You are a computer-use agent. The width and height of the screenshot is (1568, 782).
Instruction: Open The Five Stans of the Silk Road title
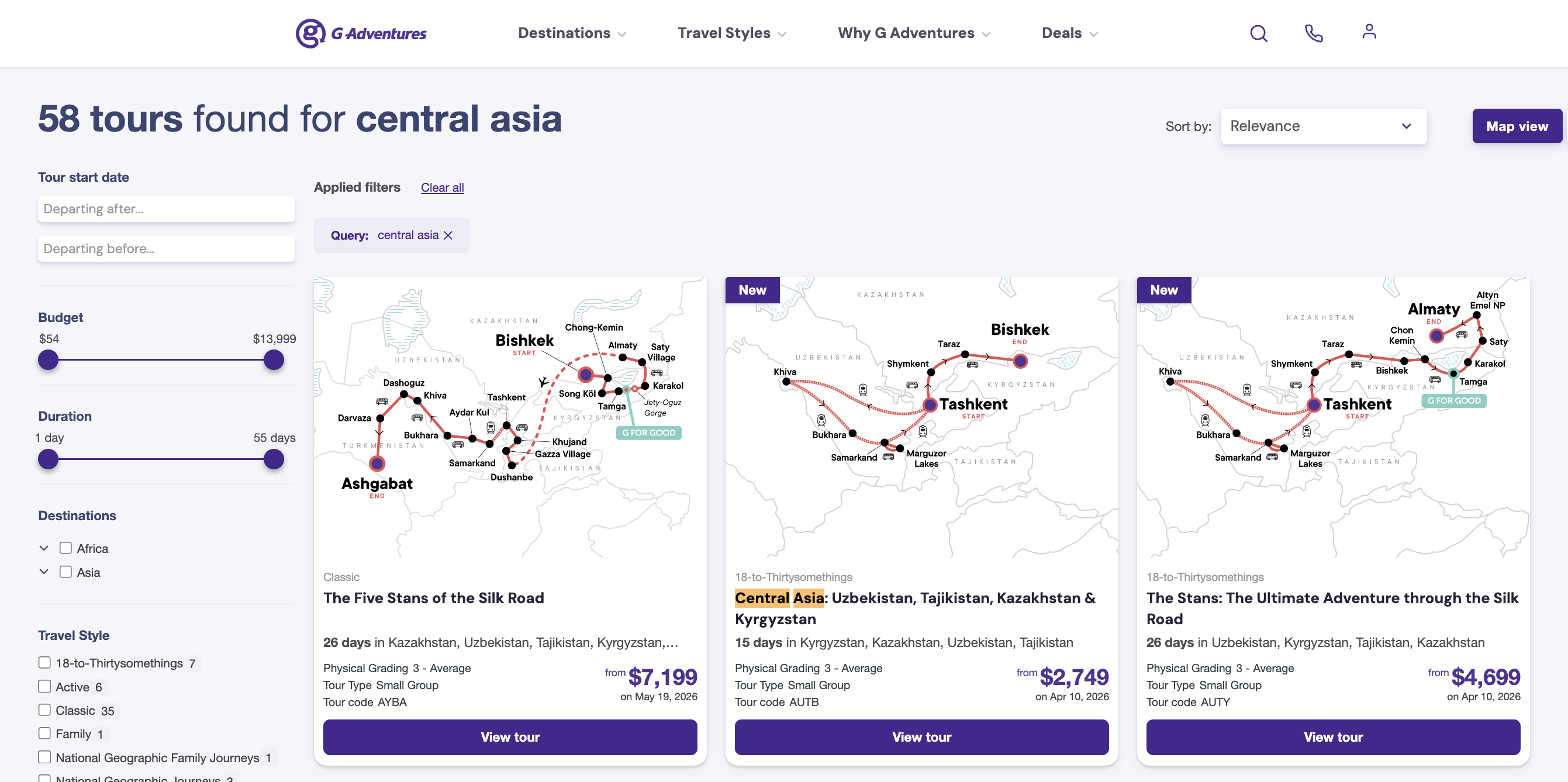[x=433, y=598]
